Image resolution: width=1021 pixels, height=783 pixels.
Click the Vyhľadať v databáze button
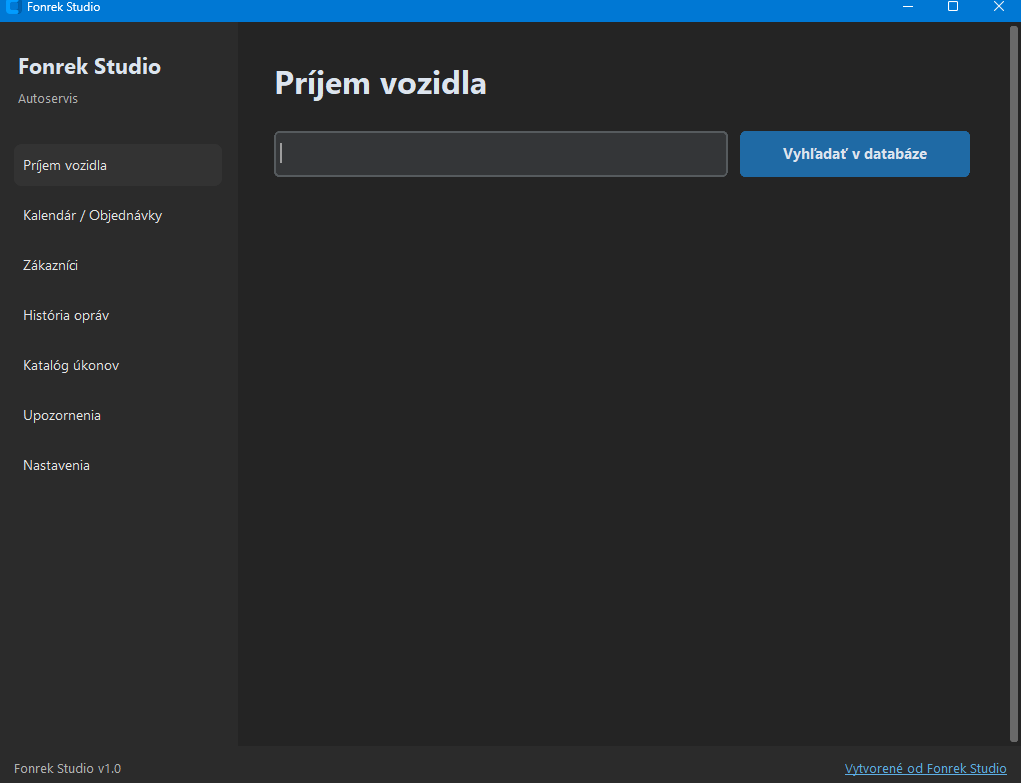tap(854, 154)
